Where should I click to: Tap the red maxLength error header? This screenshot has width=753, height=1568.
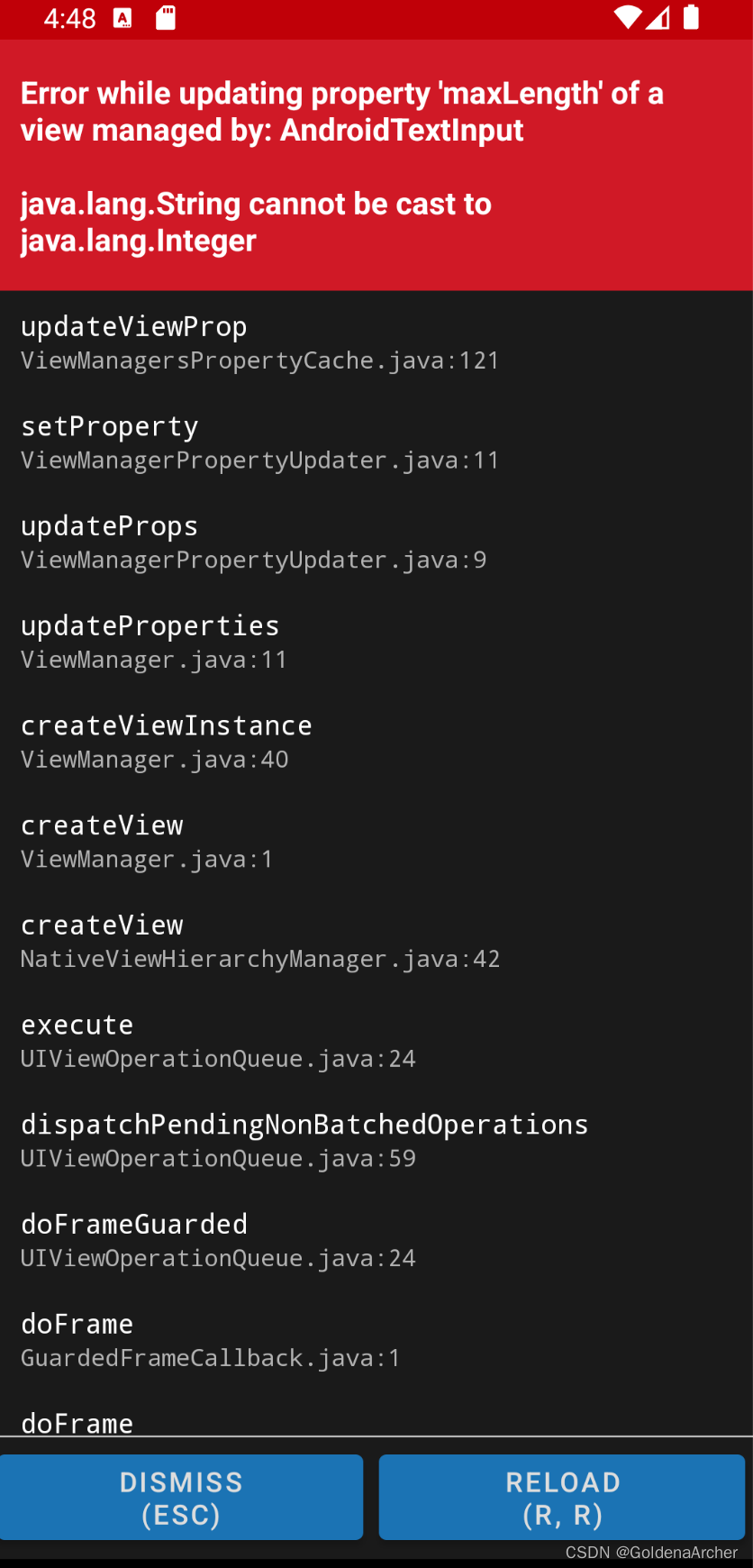click(x=376, y=166)
